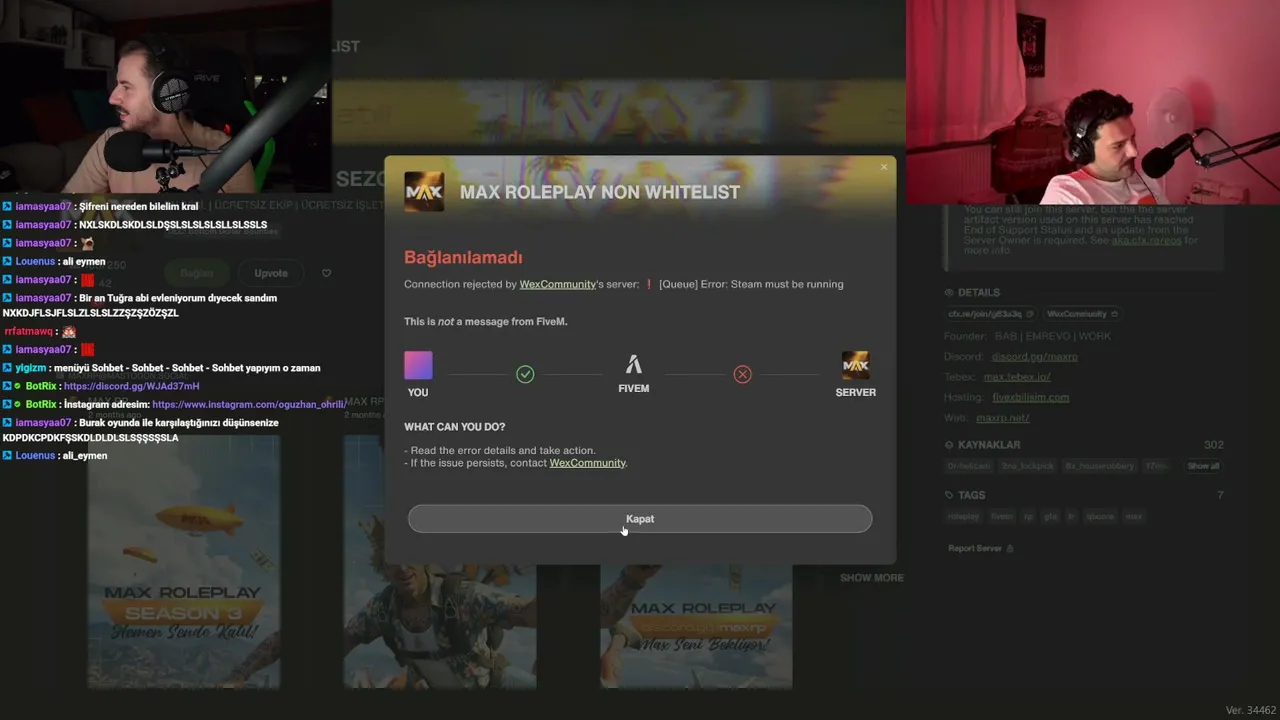Screen dimensions: 1280x720
Task: Click the YOU gradient avatar icon
Action: coord(418,366)
